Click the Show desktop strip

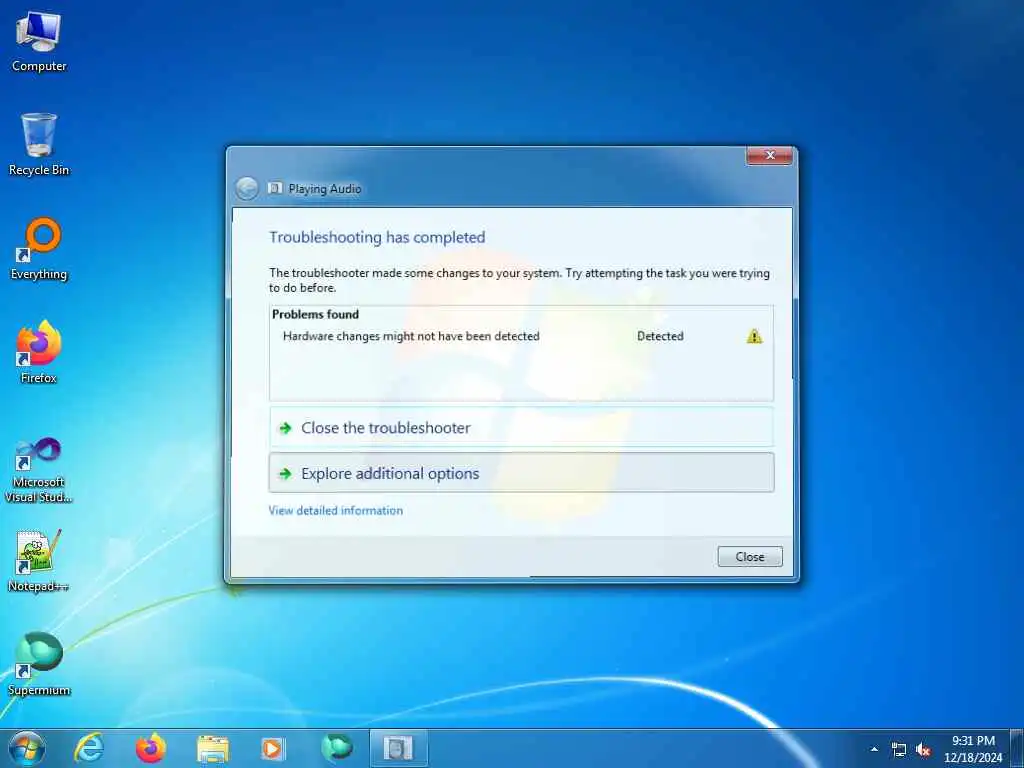point(1017,748)
